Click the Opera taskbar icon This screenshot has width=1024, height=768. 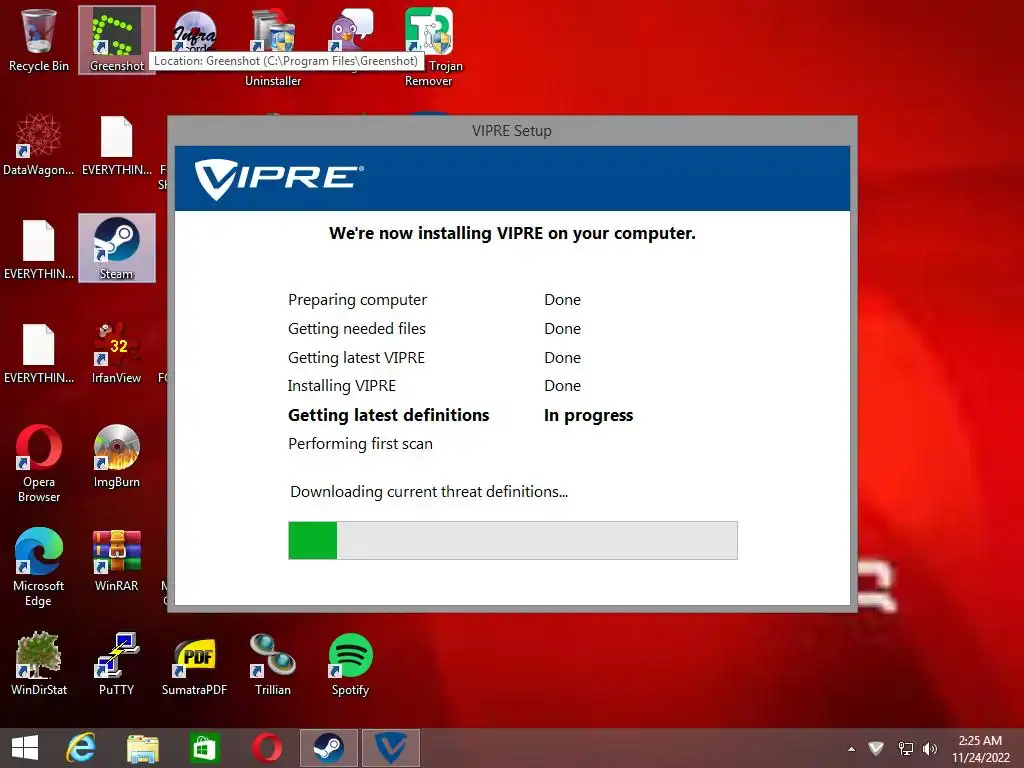click(266, 748)
